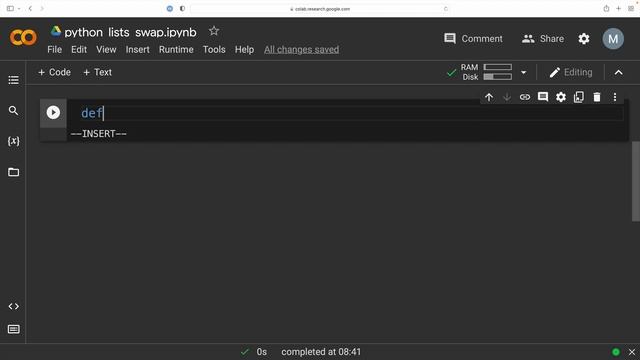640x360 pixels.
Task: Open the Edit menu
Action: point(79,49)
